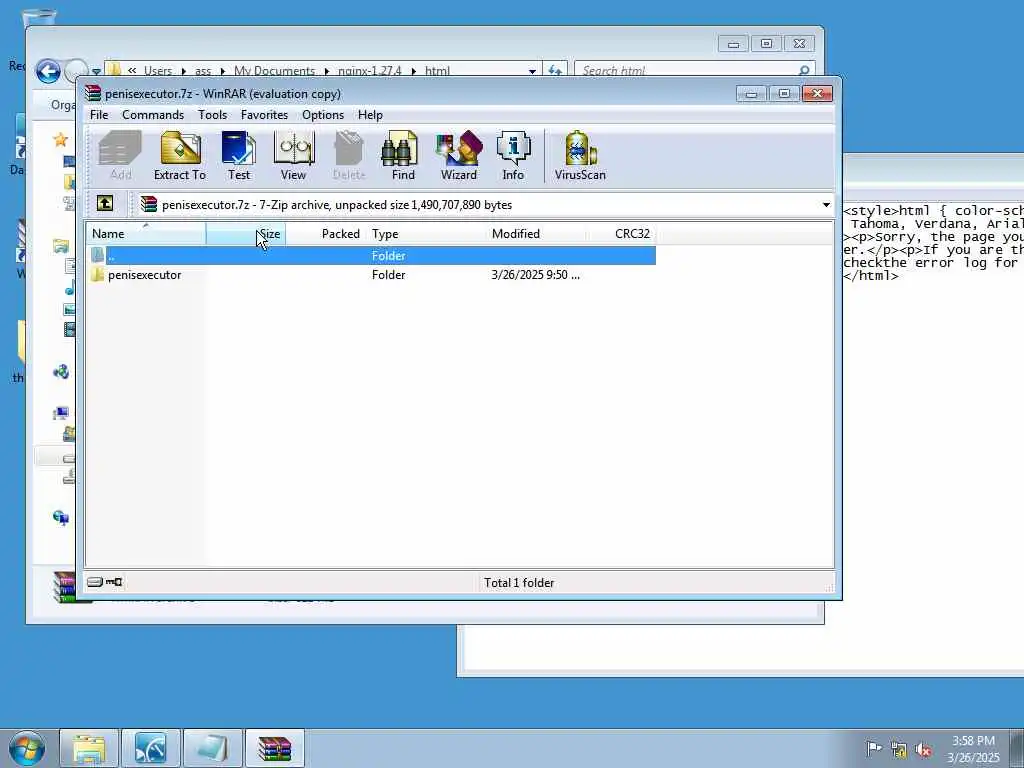
Task: Click Favorites star in Explorer sidebar
Action: click(61, 139)
